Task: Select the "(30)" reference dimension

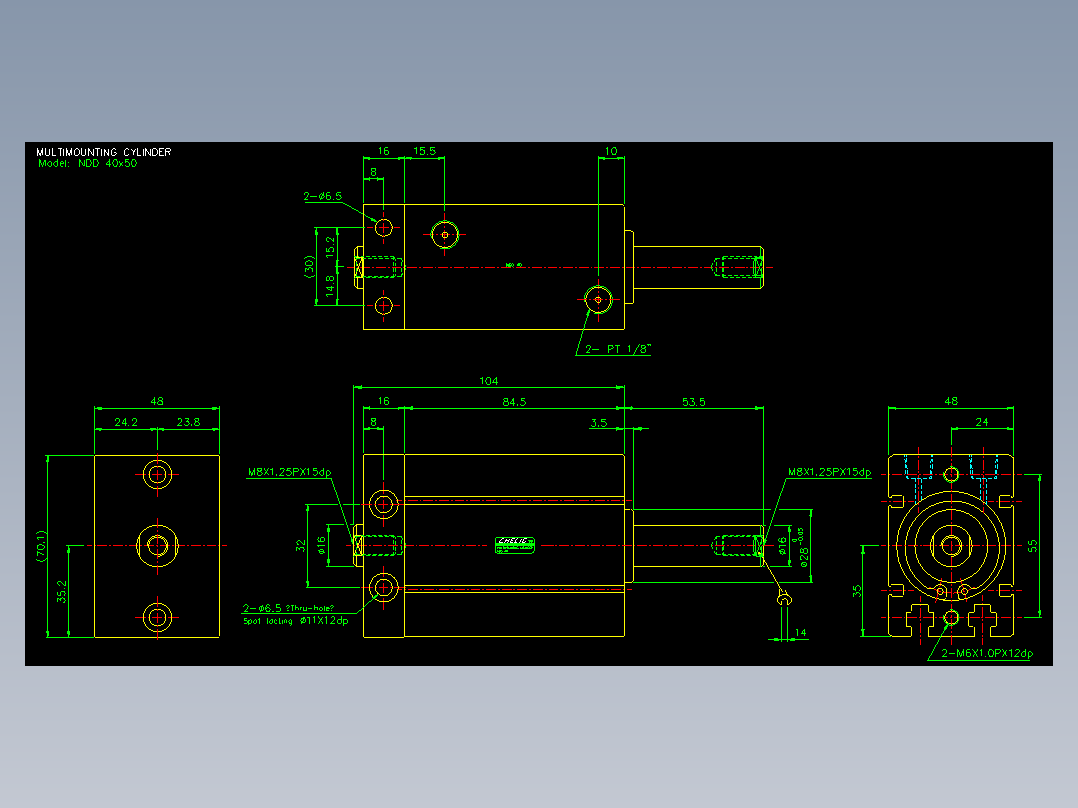Action: [x=309, y=266]
